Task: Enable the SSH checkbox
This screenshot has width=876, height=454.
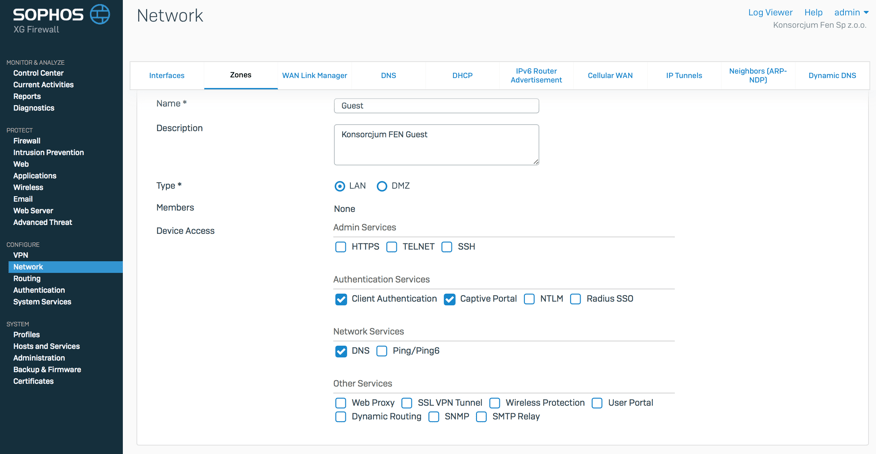Action: click(447, 247)
